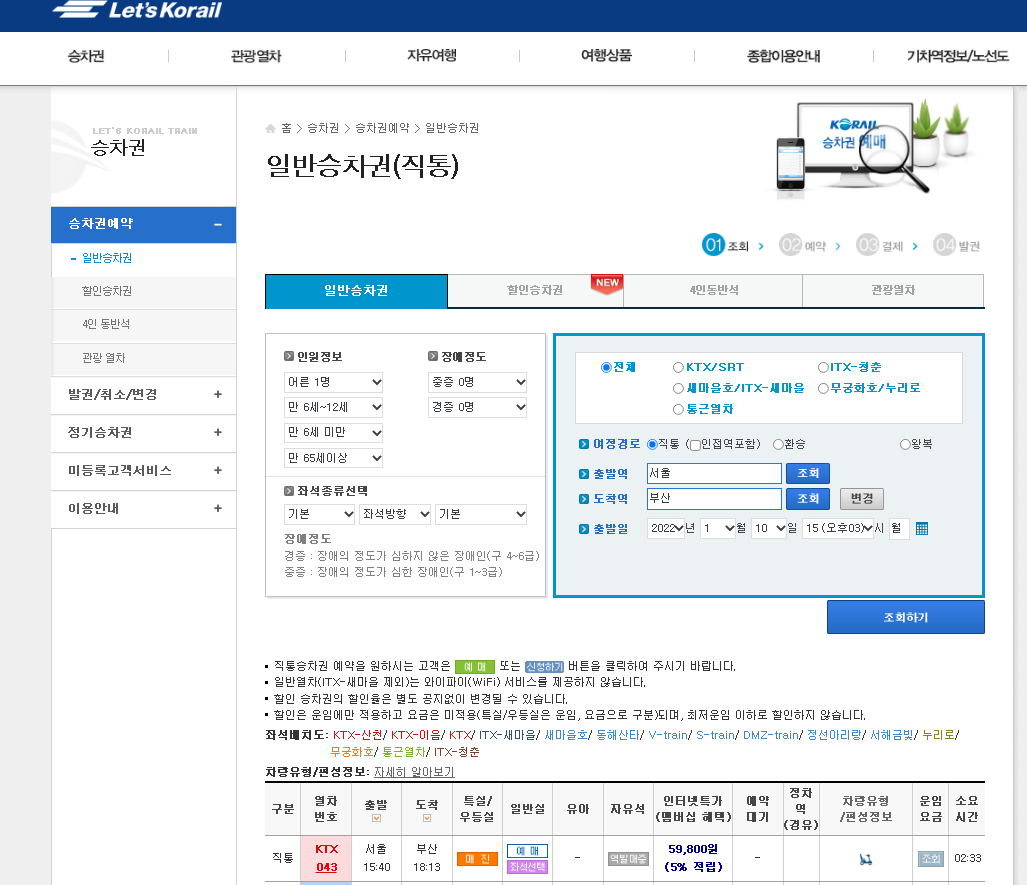The image size is (1027, 885).
Task: Open the KTX-산천 seat map link
Action: coord(358,735)
